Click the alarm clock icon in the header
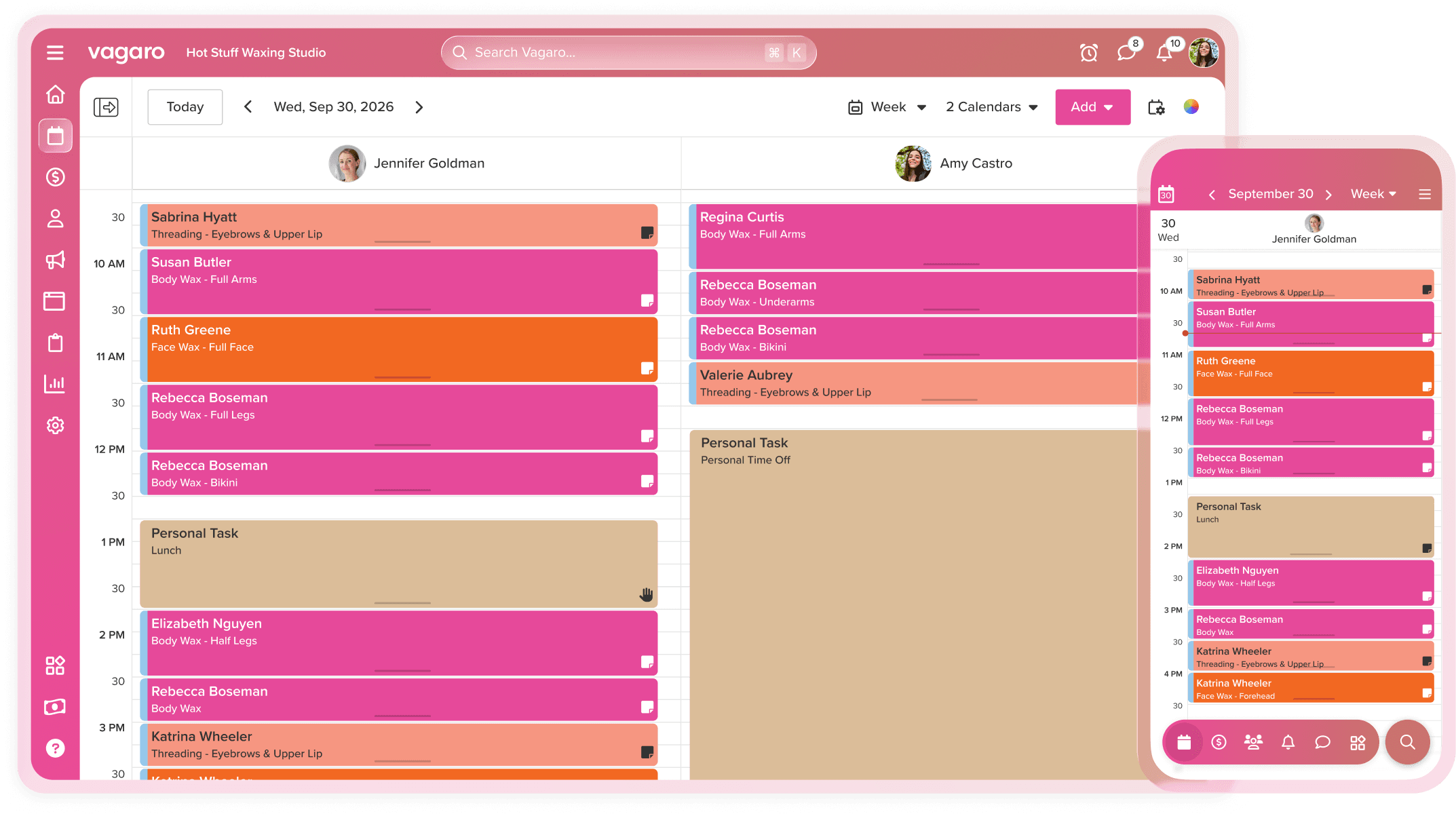Viewport: 1456px width, 814px height. click(1088, 52)
